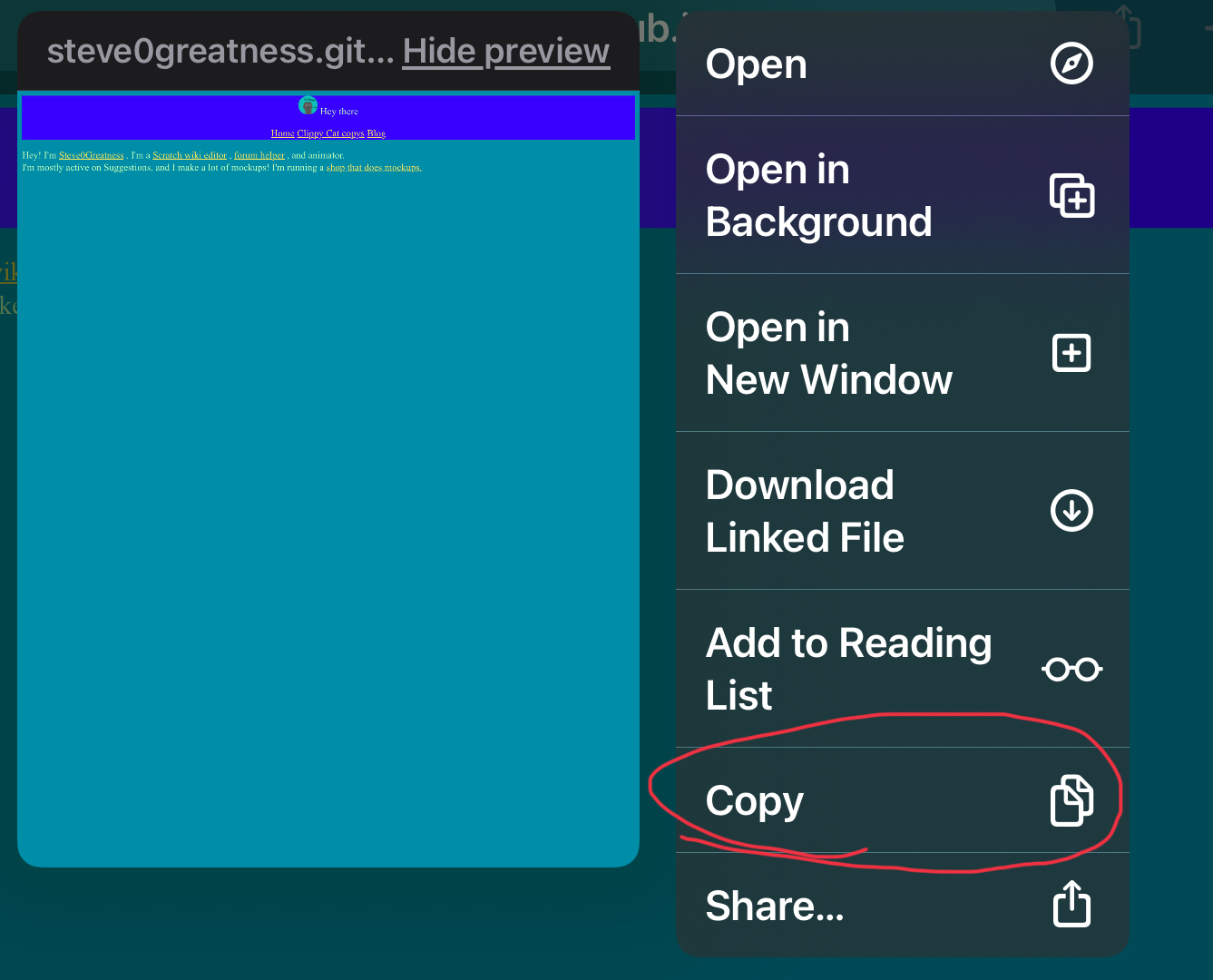Click the Reading List glasses icon
The width and height of the screenshot is (1213, 980).
pyautogui.click(x=1071, y=670)
